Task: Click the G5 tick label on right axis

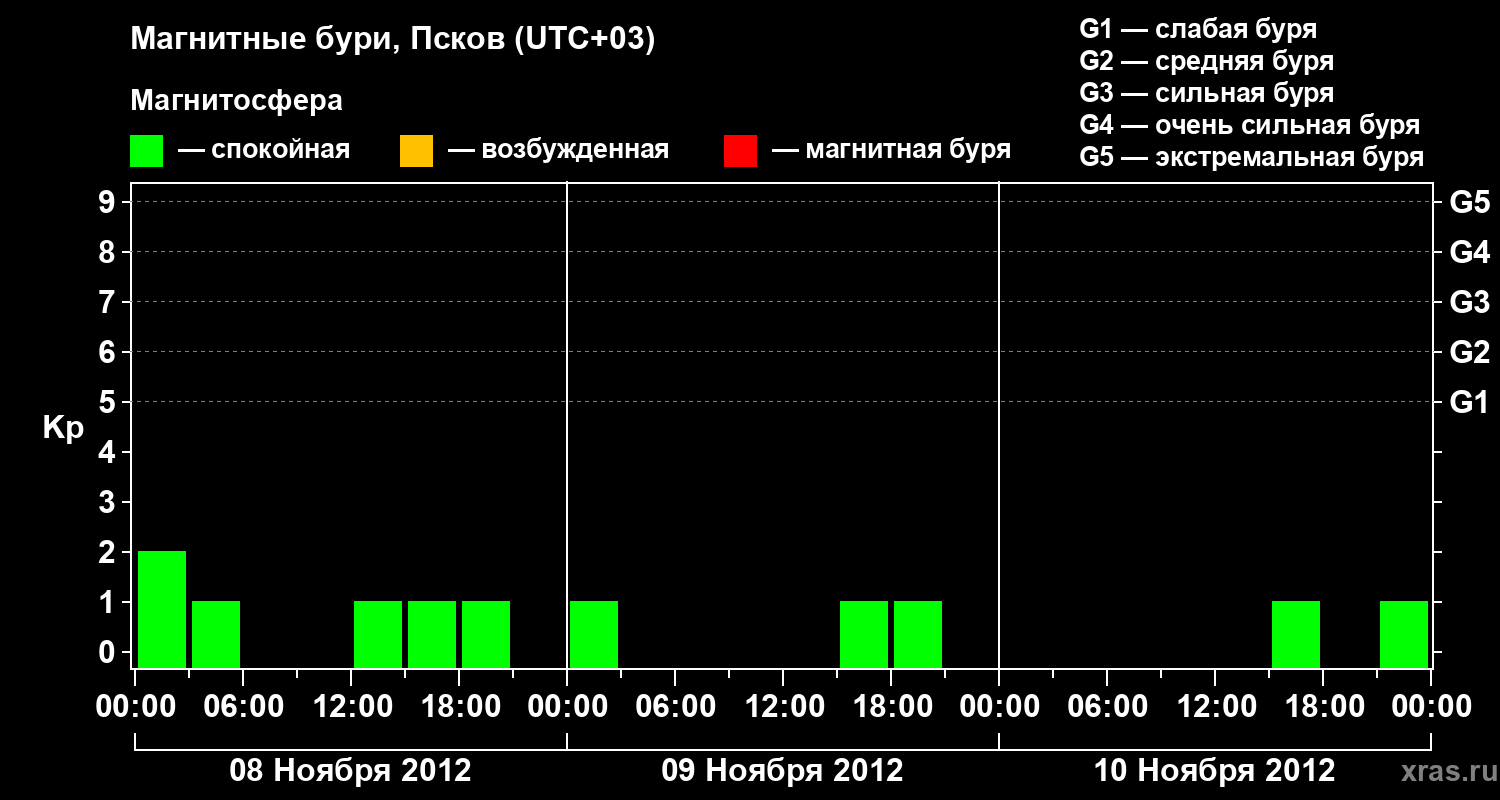Action: coord(1470,202)
